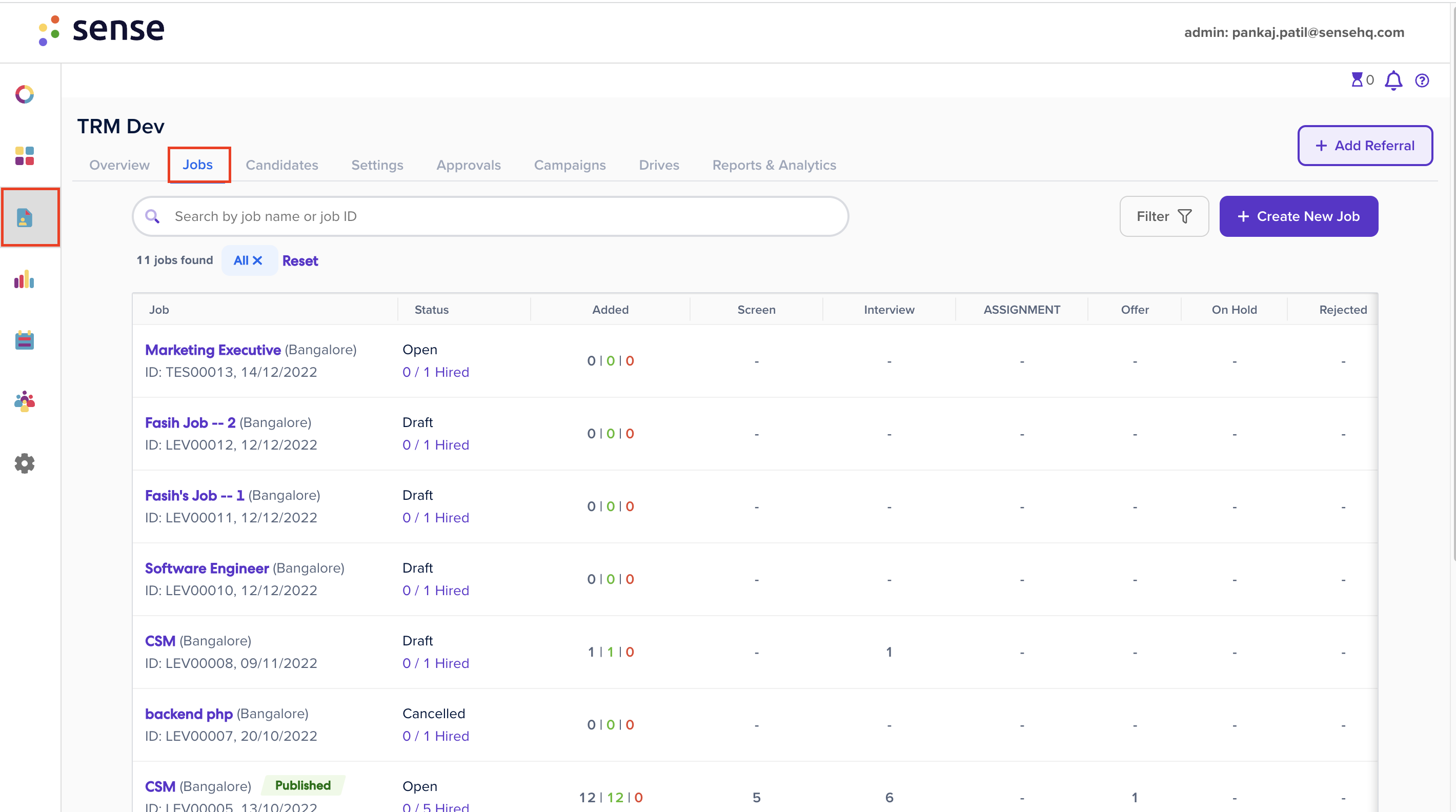Click the Status column header
The width and height of the screenshot is (1456, 812).
(431, 310)
